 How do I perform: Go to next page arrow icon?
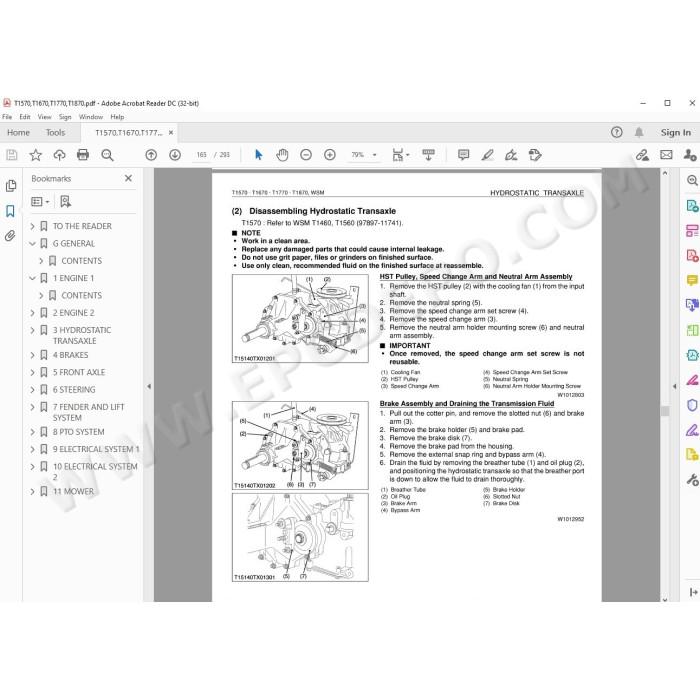point(175,155)
